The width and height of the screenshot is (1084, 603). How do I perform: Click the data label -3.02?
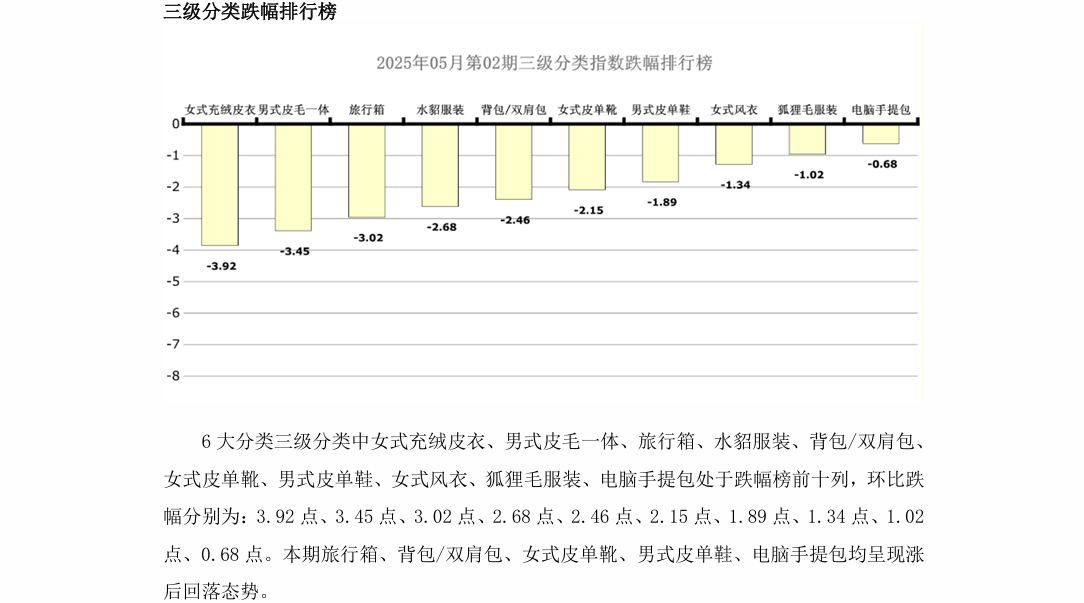(368, 238)
